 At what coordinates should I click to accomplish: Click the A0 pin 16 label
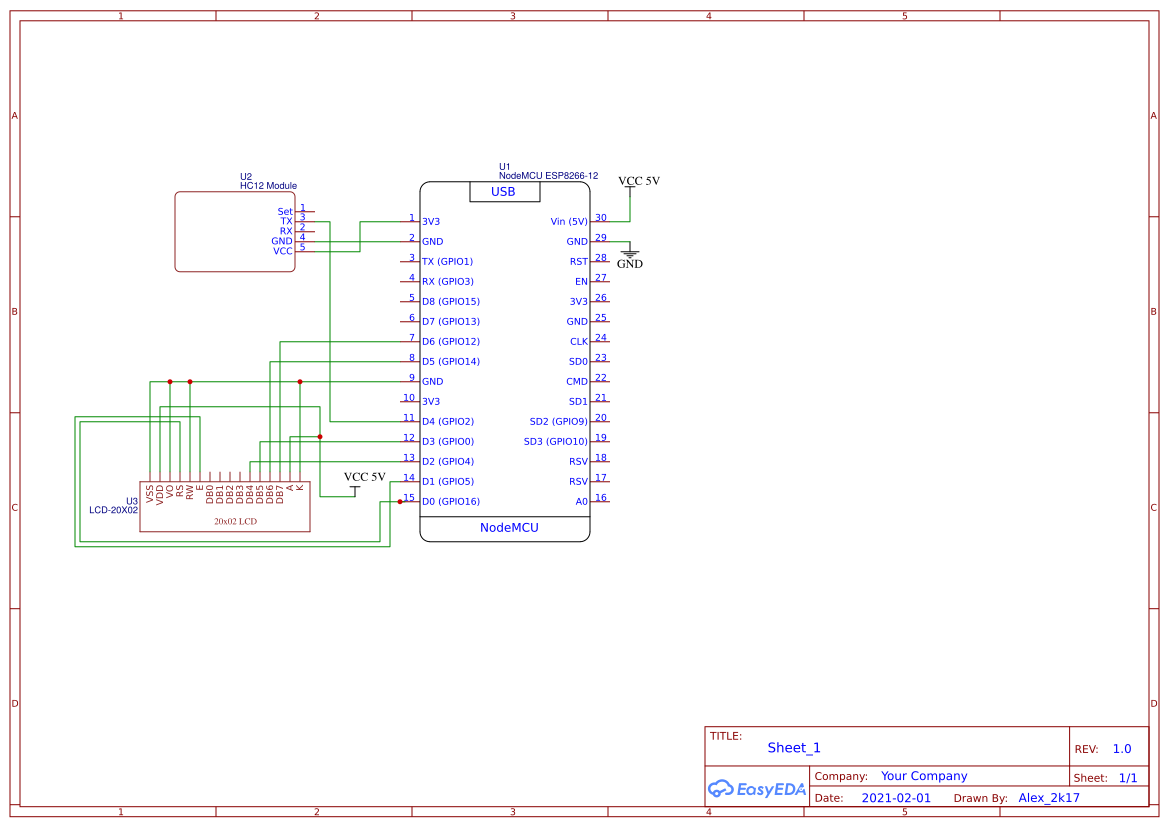pos(581,501)
